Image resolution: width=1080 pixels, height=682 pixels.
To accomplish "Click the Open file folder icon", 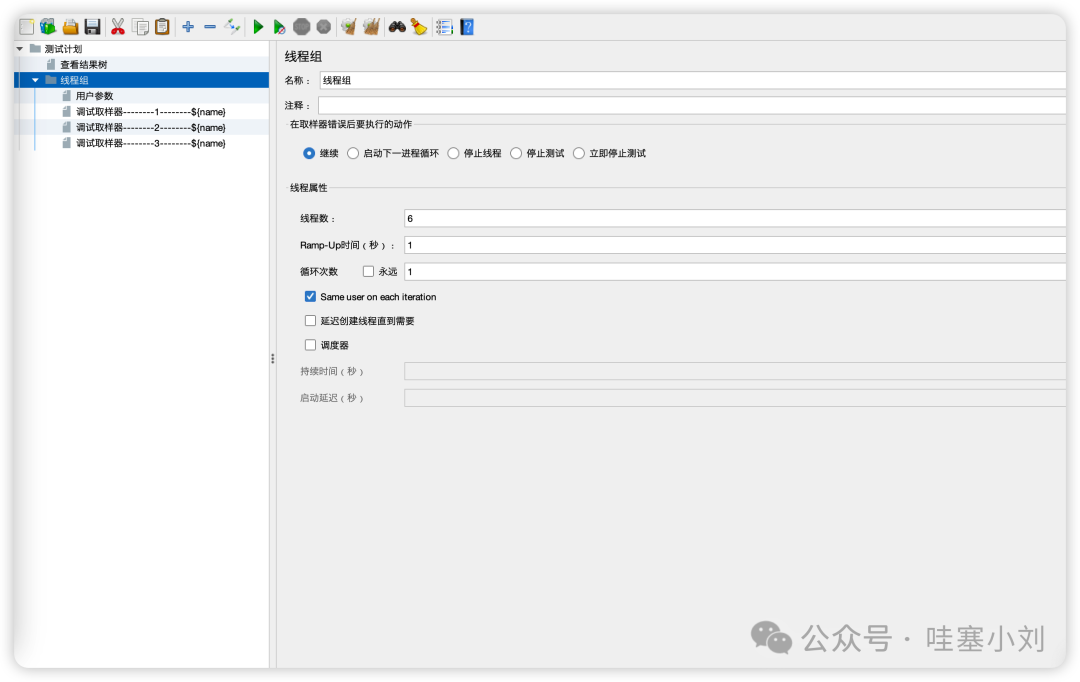I will point(70,27).
